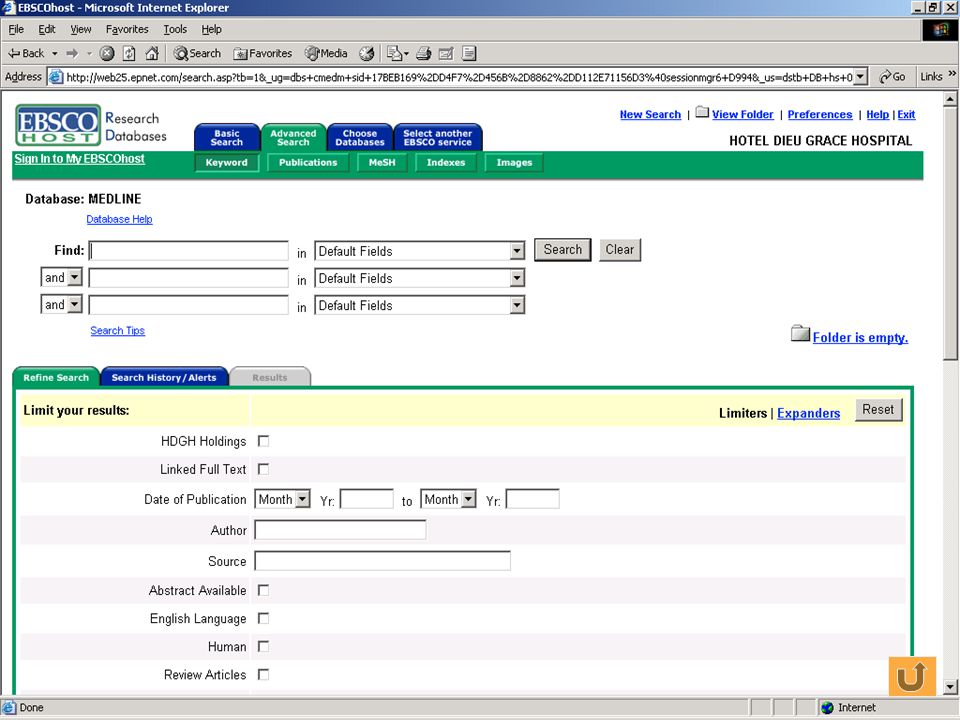
Task: Click the page icon in the address bar
Action: click(x=56, y=77)
